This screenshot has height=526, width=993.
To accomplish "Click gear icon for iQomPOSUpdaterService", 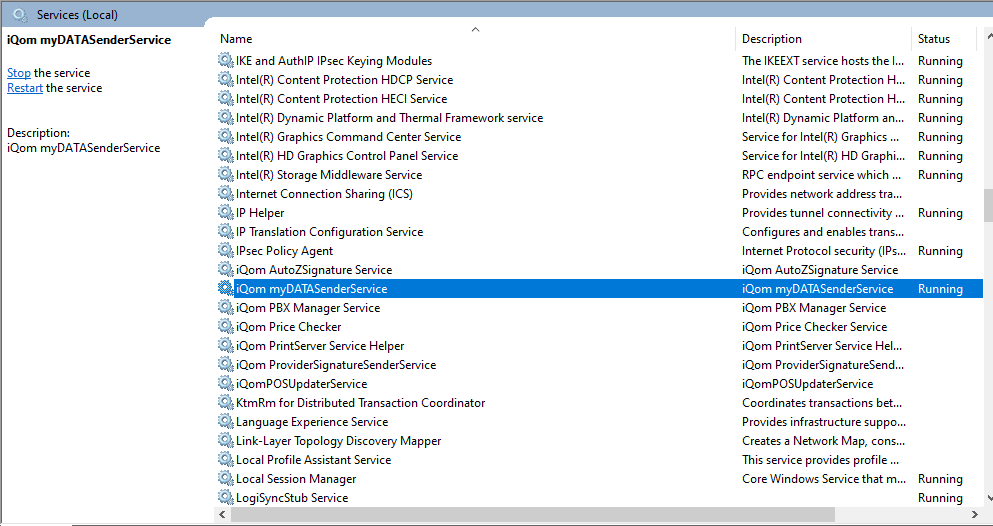I will point(226,384).
